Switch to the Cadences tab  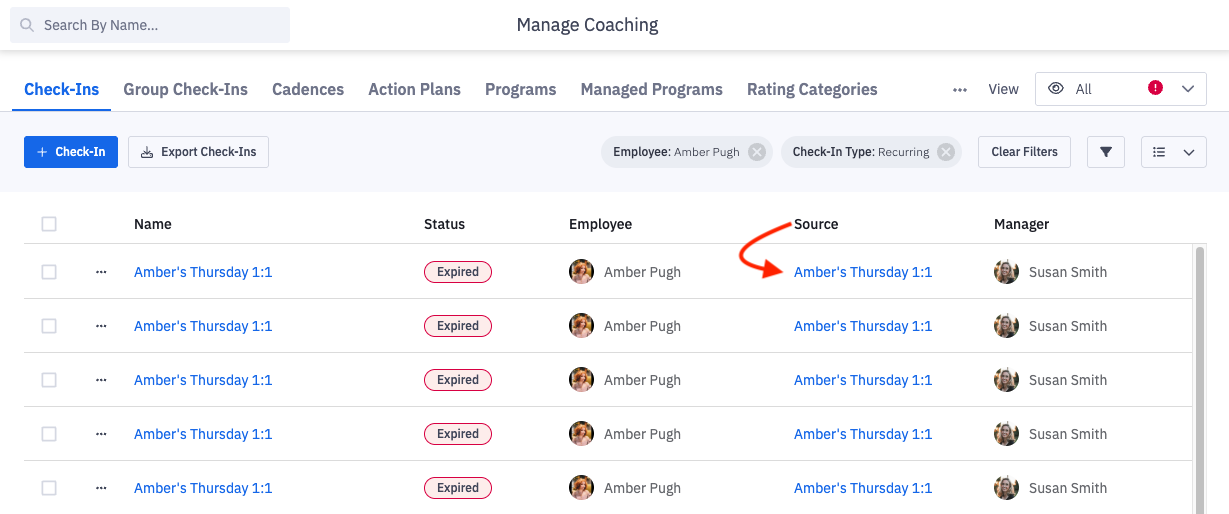308,89
